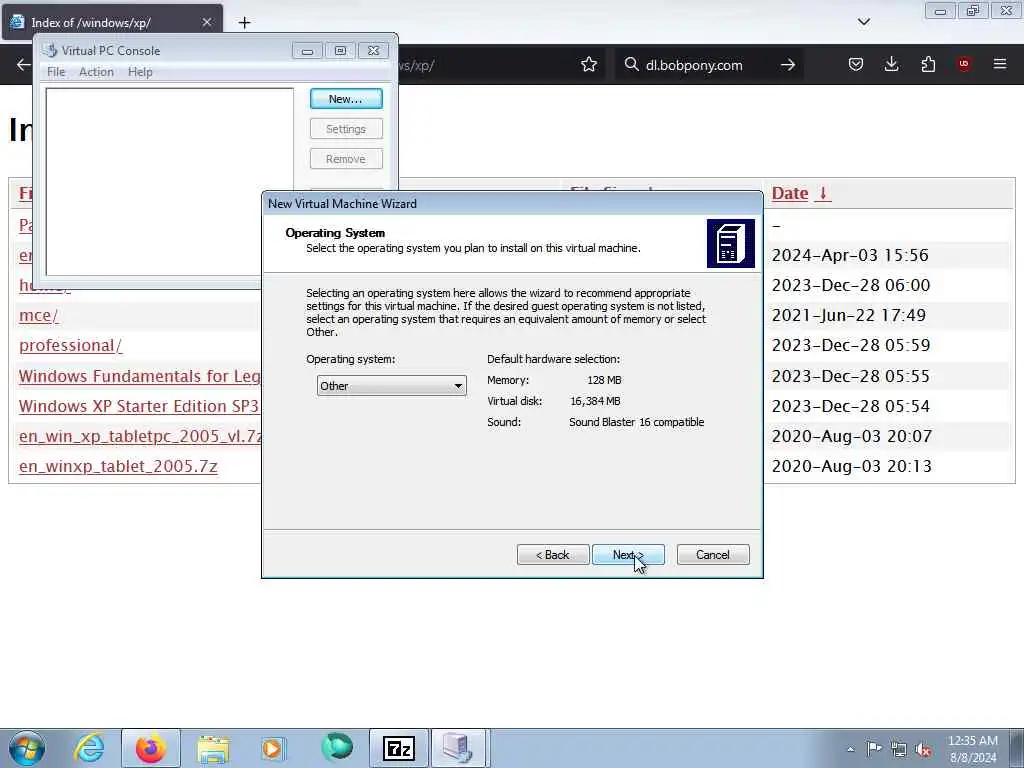
Task: Open the professional/ directory link
Action: (71, 345)
